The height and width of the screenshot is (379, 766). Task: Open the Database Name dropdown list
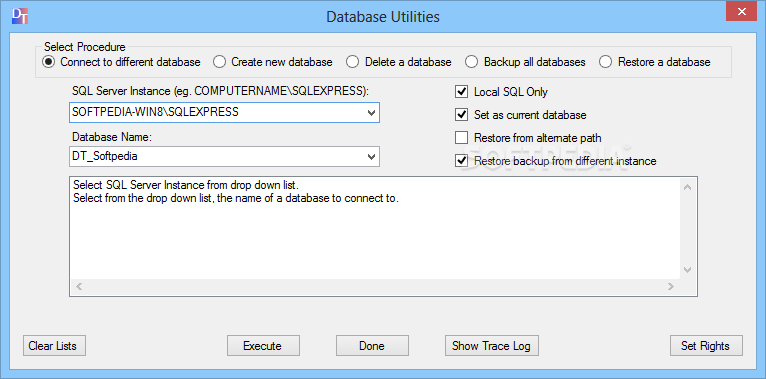(371, 156)
